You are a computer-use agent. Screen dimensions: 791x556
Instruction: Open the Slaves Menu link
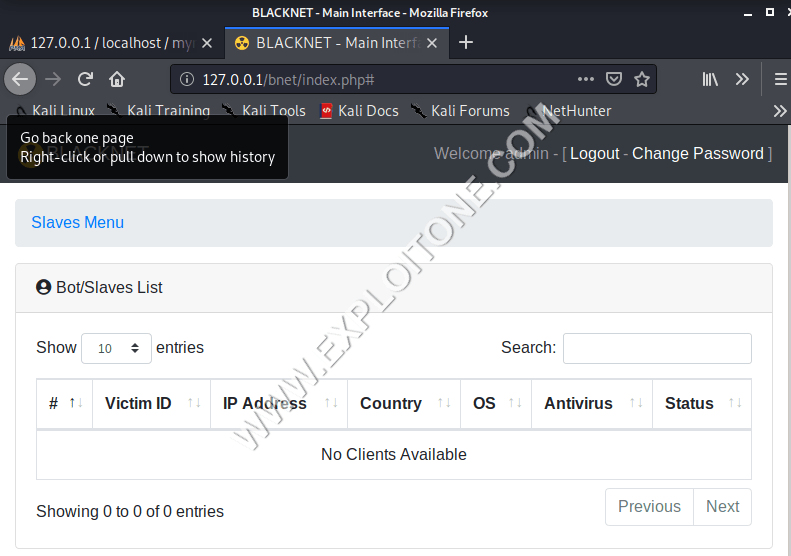(77, 223)
